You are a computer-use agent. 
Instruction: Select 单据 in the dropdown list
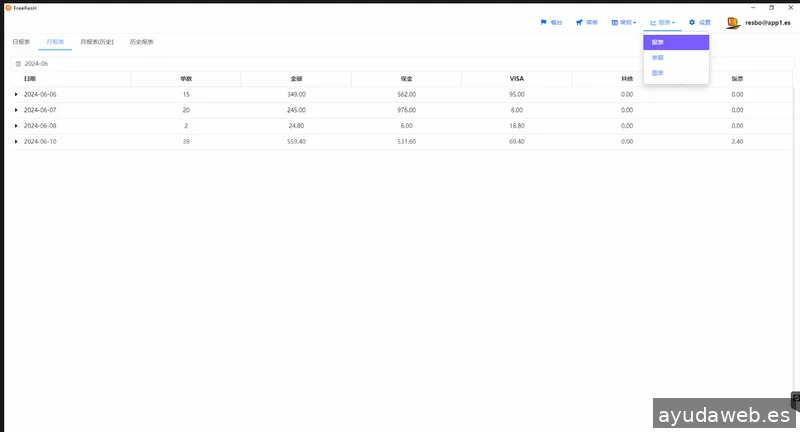point(676,58)
